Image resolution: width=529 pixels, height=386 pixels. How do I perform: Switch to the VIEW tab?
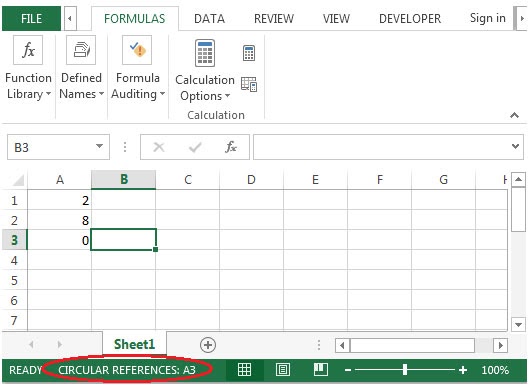click(336, 19)
